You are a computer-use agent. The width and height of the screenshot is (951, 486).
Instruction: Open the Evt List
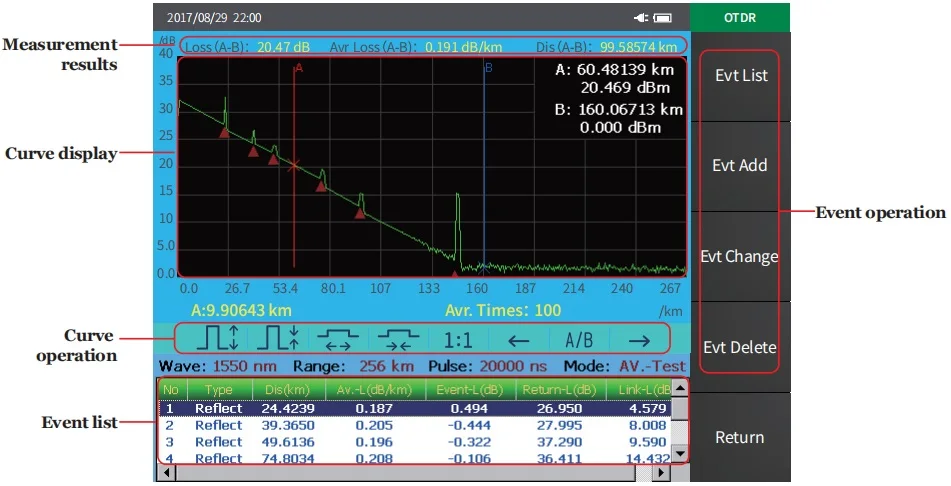(741, 76)
